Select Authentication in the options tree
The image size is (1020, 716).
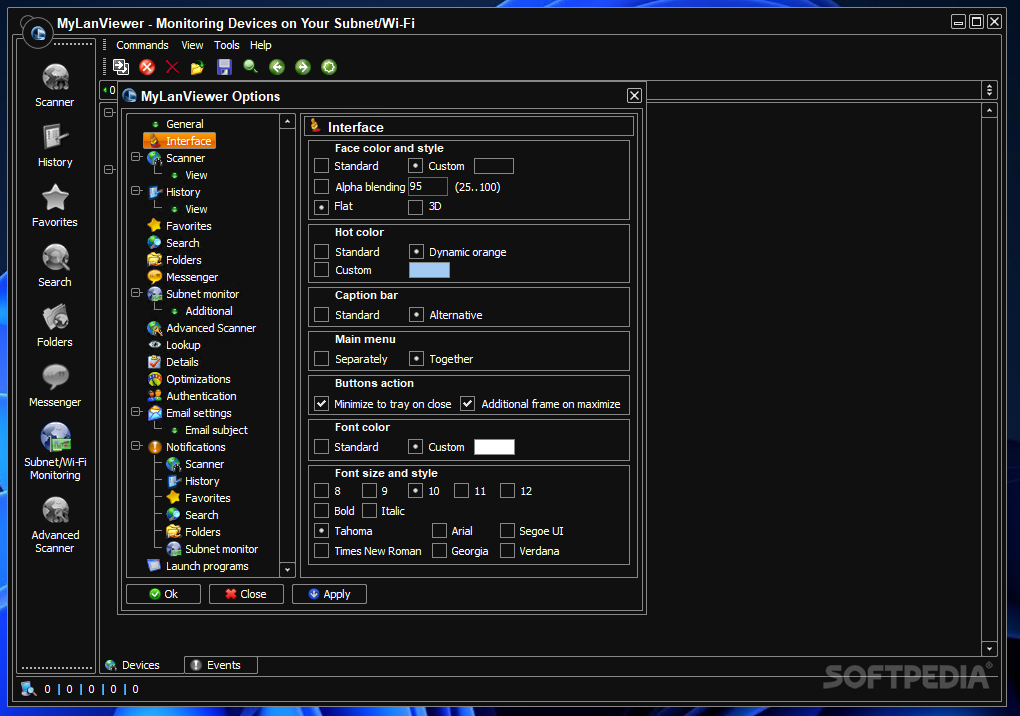pos(201,396)
